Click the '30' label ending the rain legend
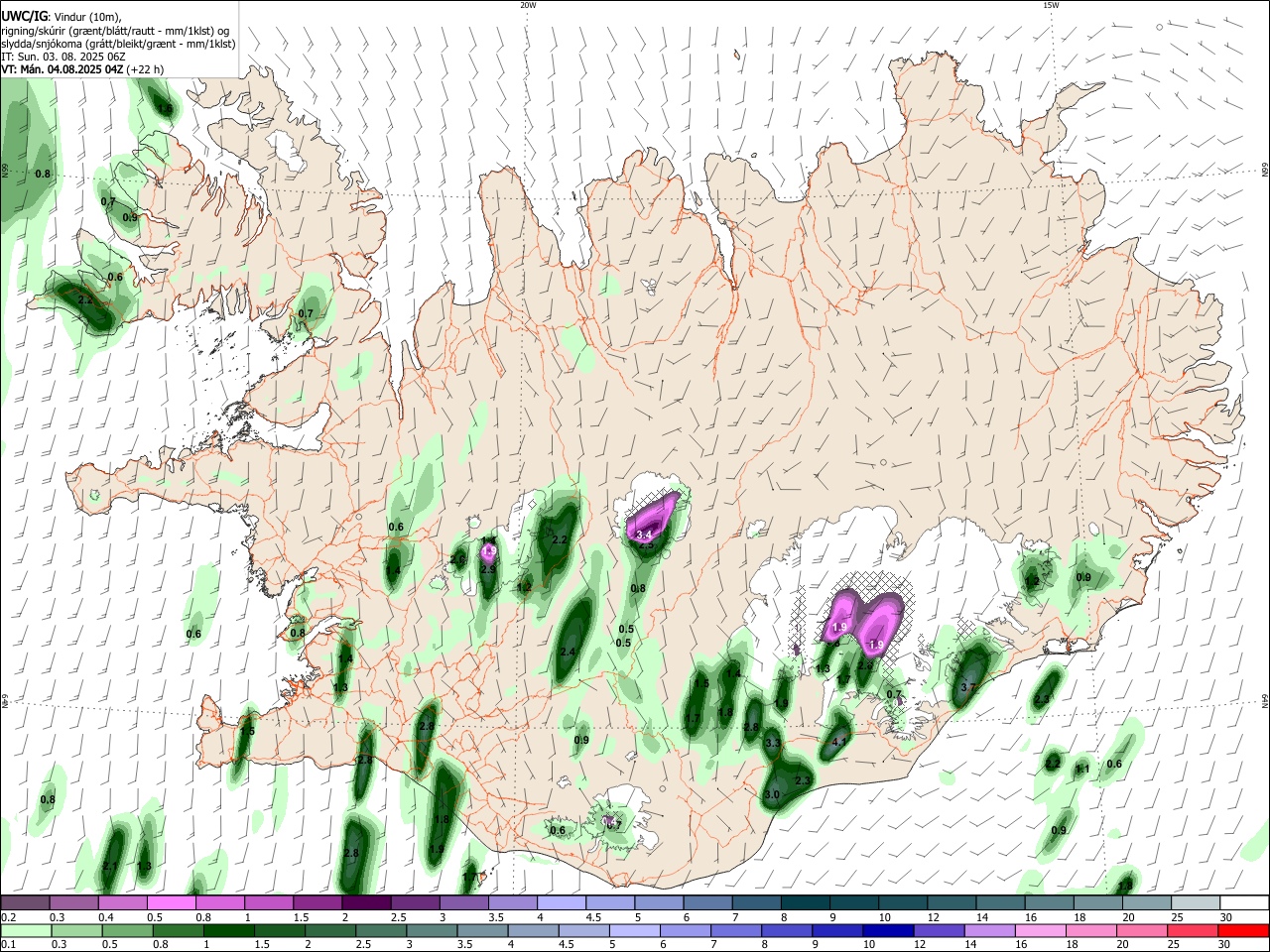 [1223, 945]
